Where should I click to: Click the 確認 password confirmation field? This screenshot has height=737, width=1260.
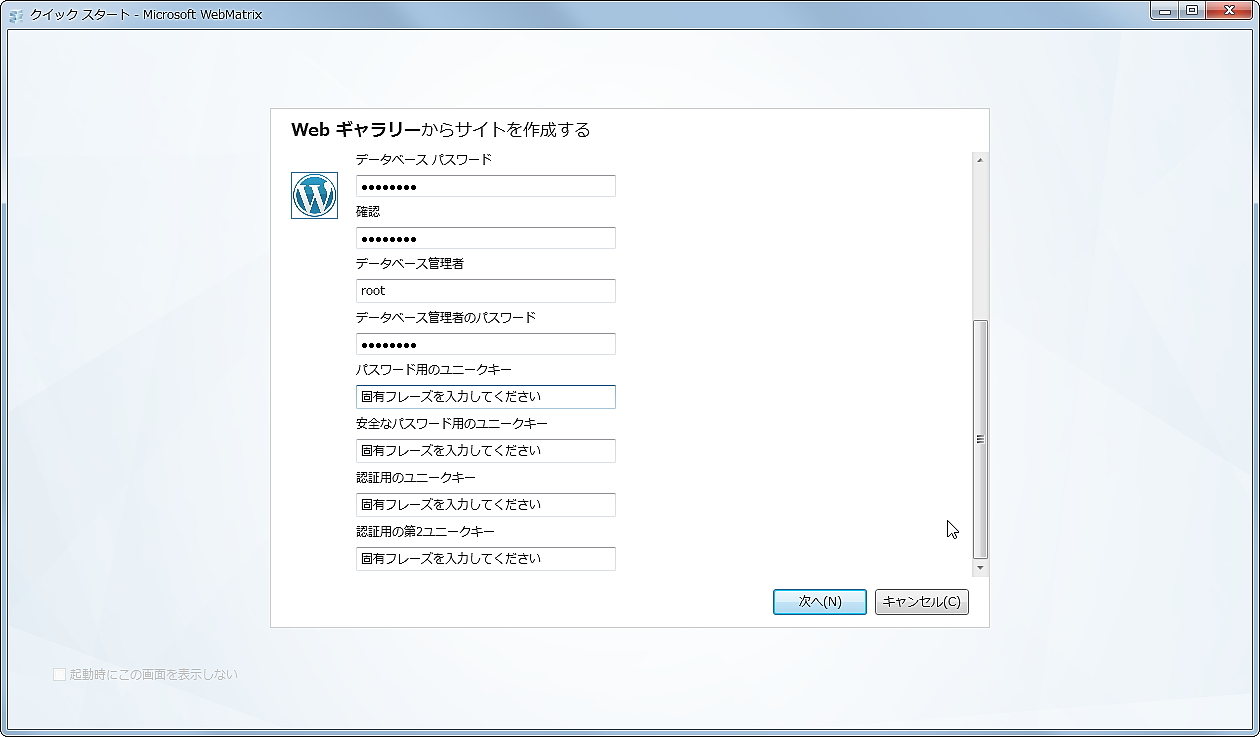(x=485, y=237)
